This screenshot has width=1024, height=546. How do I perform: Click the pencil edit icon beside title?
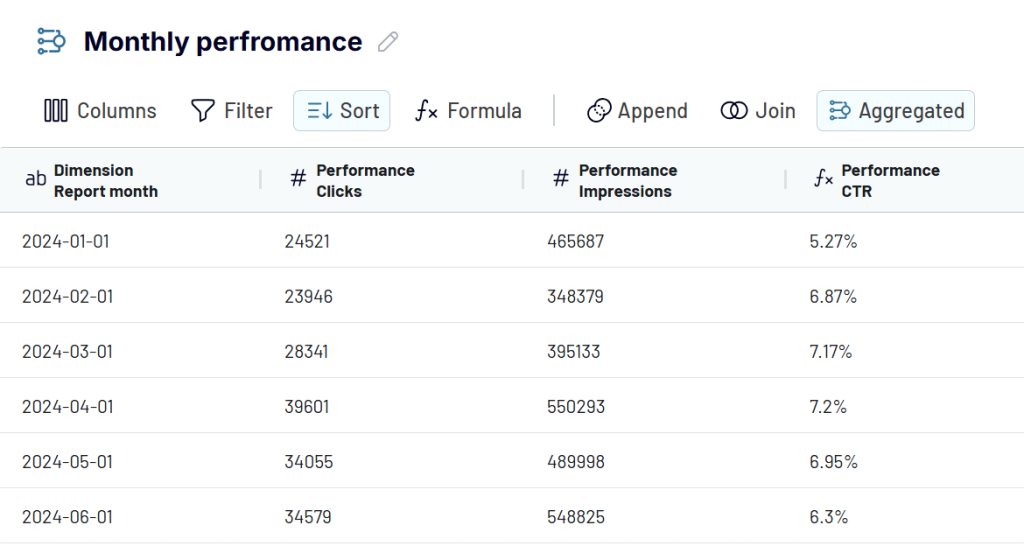(x=388, y=42)
